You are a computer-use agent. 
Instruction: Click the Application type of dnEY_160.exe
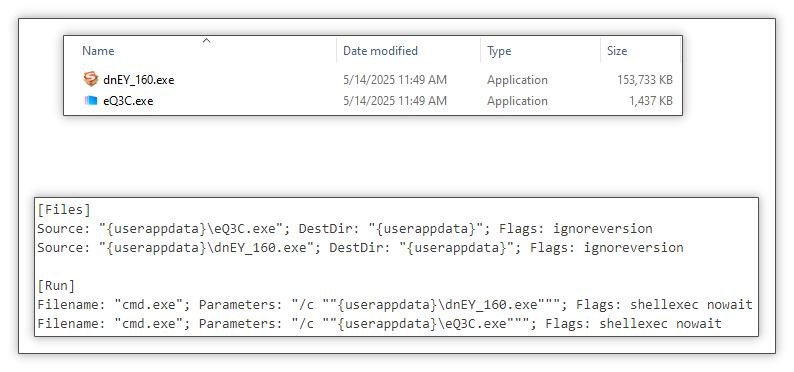(517, 80)
